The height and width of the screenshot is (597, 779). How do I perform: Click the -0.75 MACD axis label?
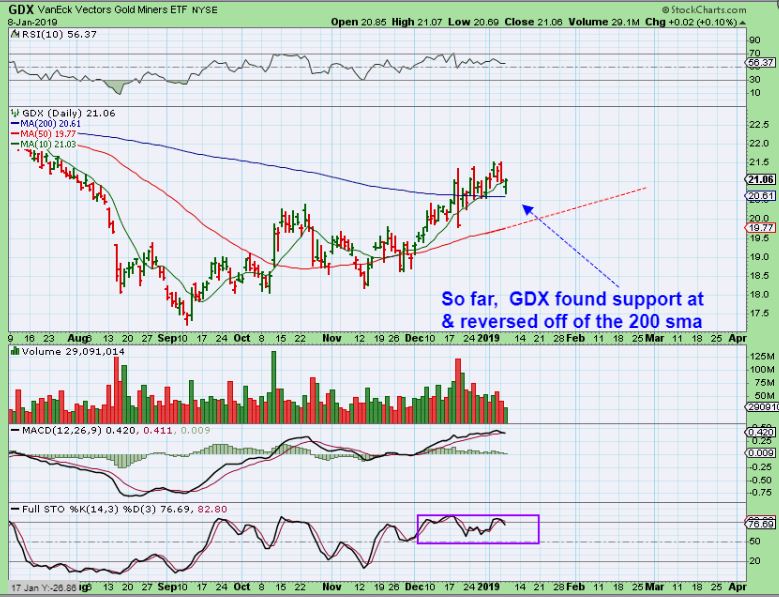[761, 493]
